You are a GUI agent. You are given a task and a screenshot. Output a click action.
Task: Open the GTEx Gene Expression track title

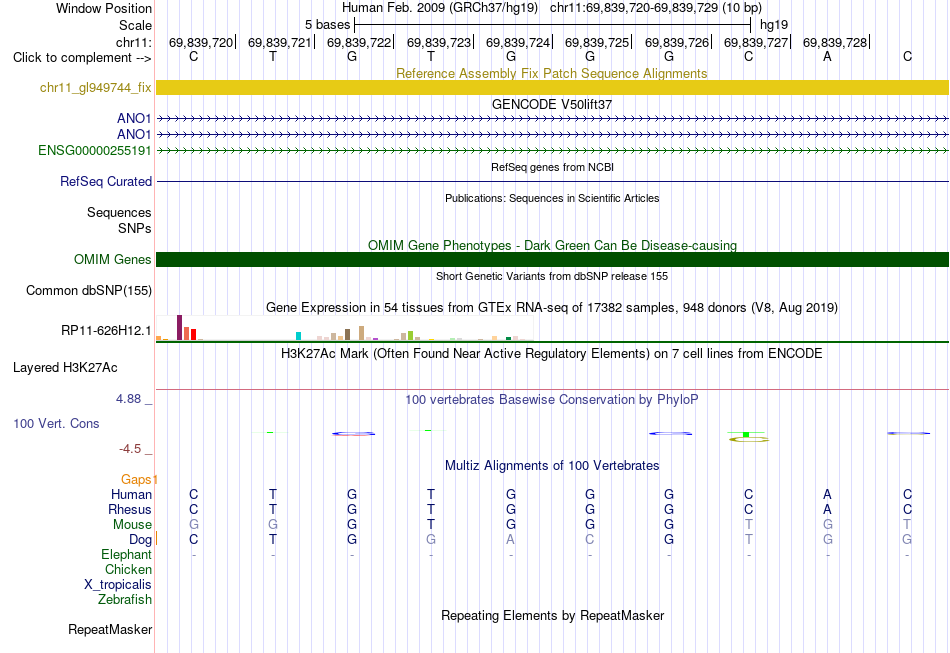[552, 308]
